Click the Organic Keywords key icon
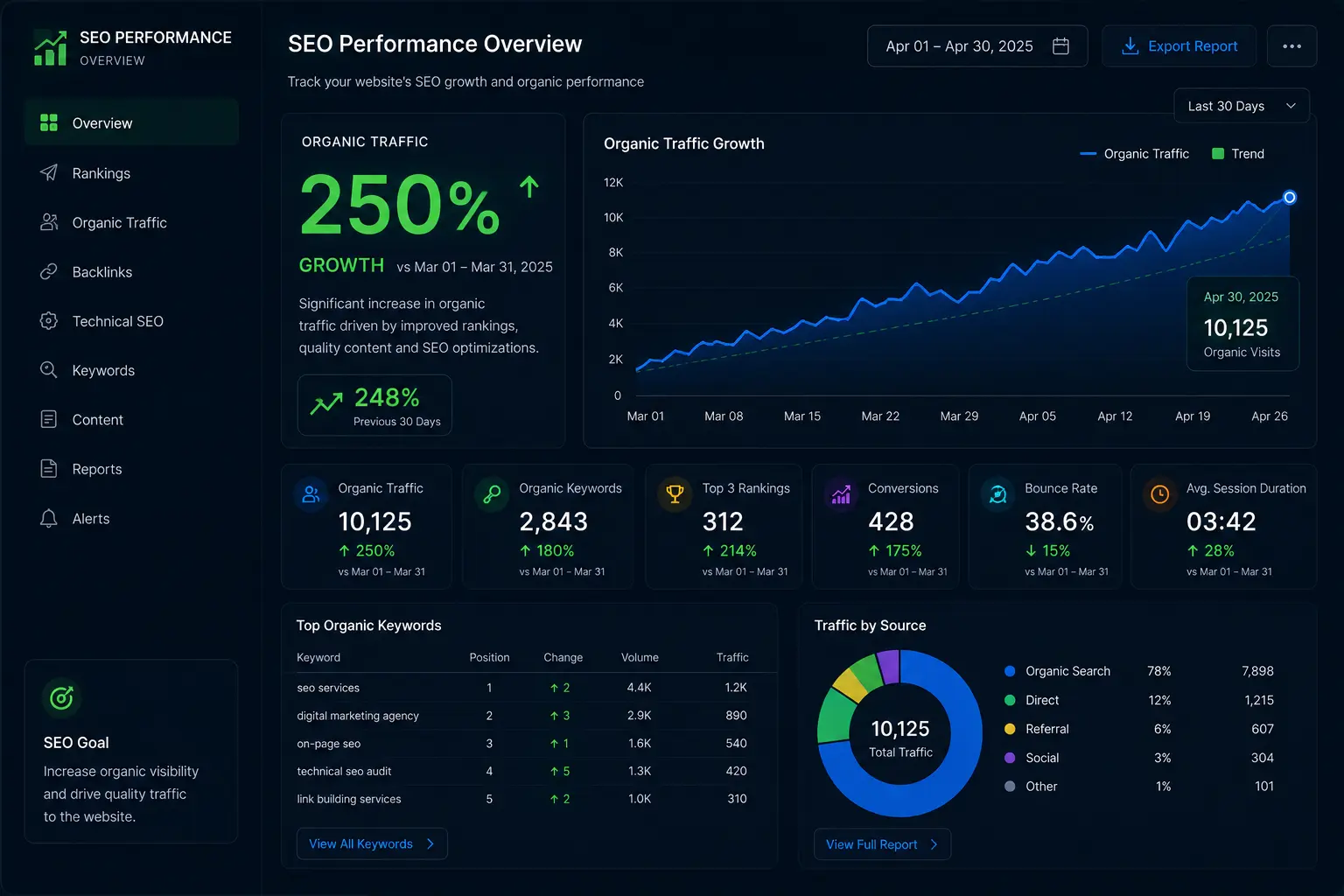The image size is (1344, 896). [x=492, y=494]
